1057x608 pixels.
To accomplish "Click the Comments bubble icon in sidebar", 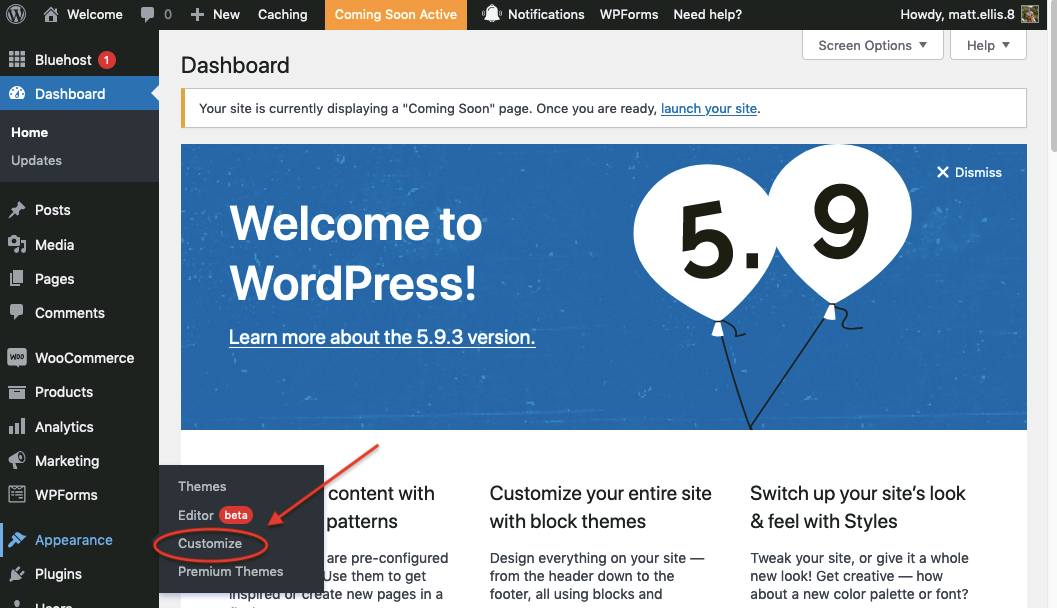I will (x=17, y=312).
